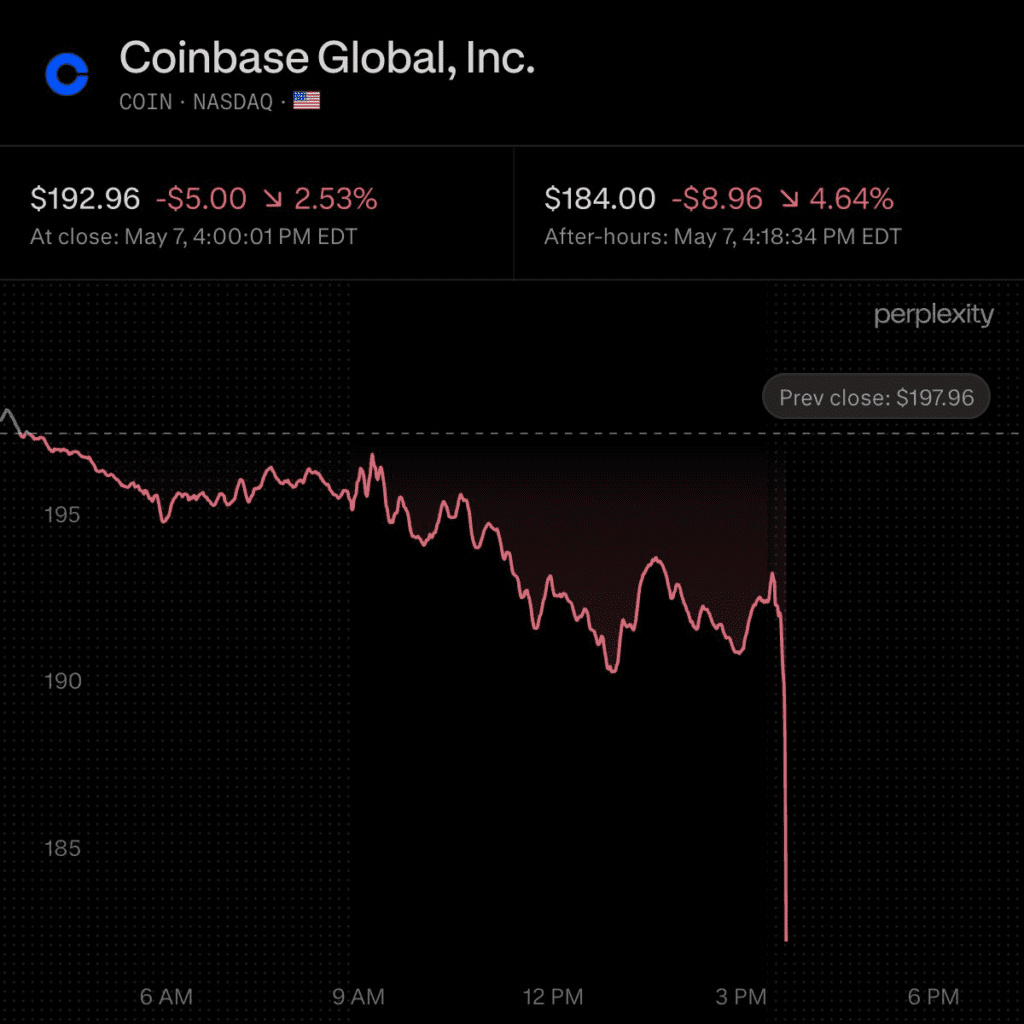
Task: Click the 185 price axis label
Action: pos(63,848)
